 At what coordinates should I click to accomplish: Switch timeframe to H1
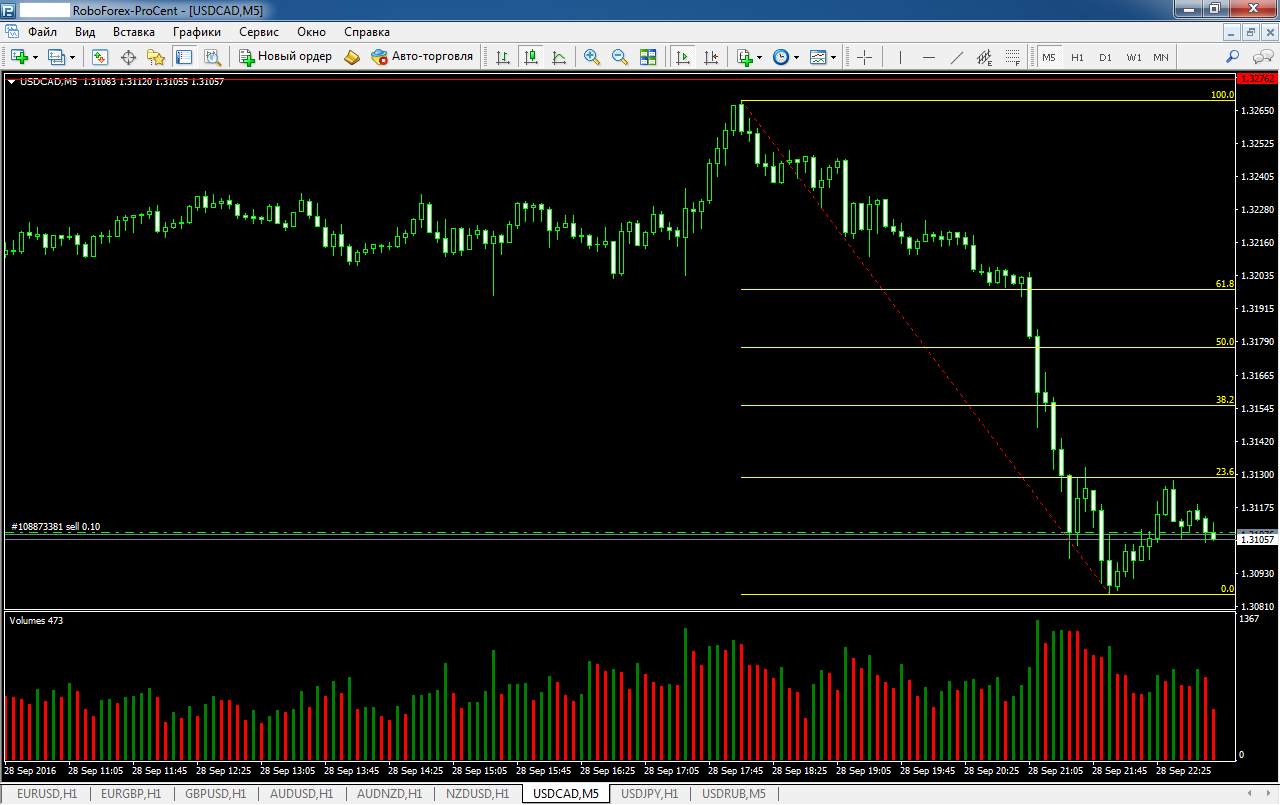1077,57
